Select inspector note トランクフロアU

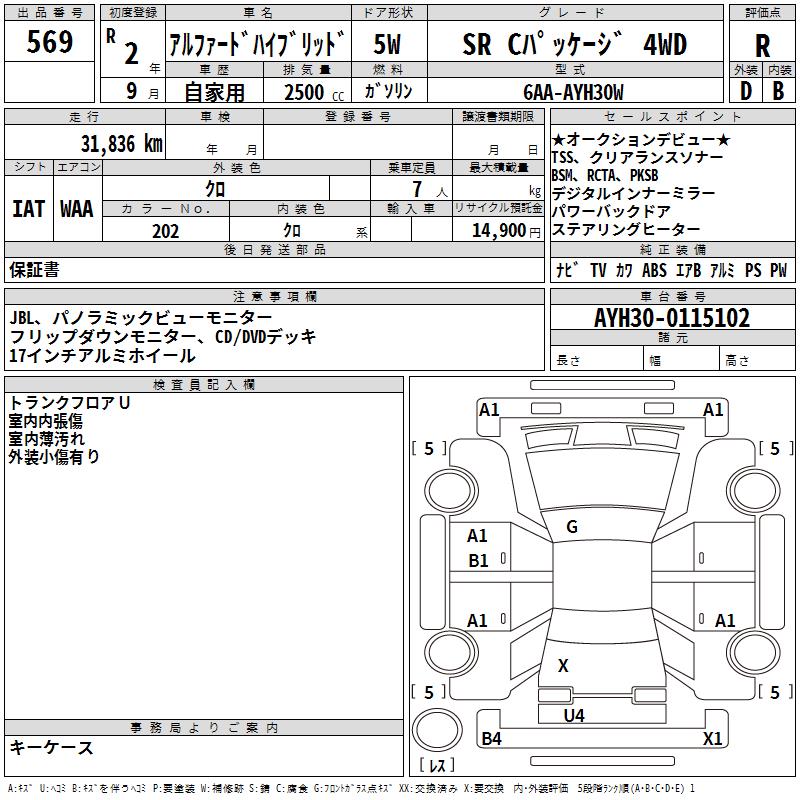70,403
